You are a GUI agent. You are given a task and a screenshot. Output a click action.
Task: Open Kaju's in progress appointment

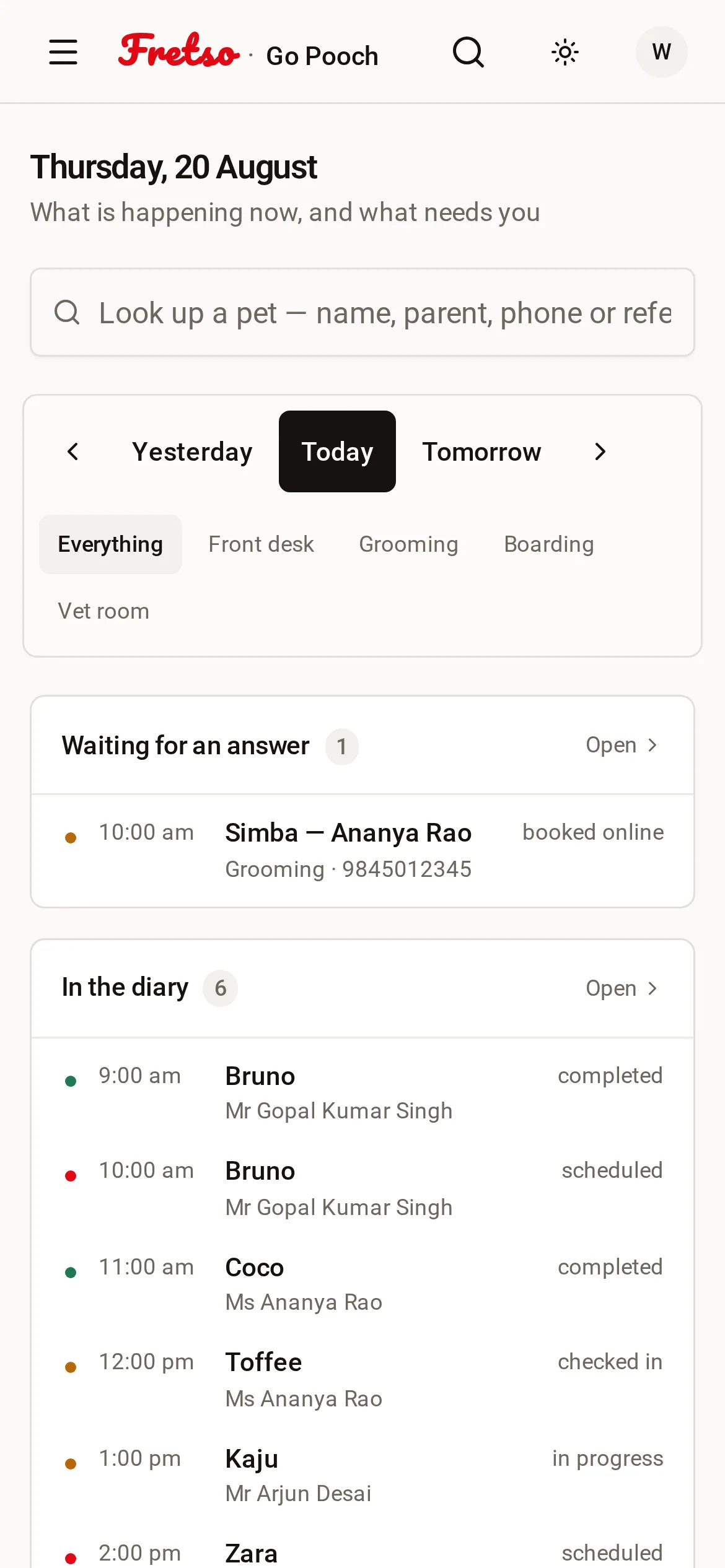click(x=362, y=1476)
